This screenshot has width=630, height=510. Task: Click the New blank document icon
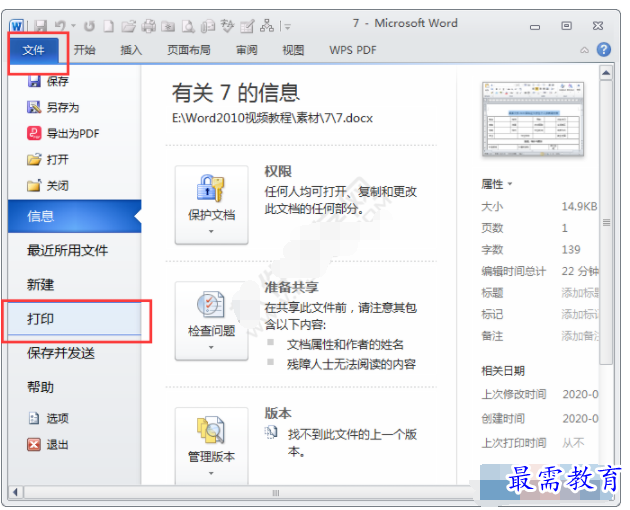click(x=108, y=27)
